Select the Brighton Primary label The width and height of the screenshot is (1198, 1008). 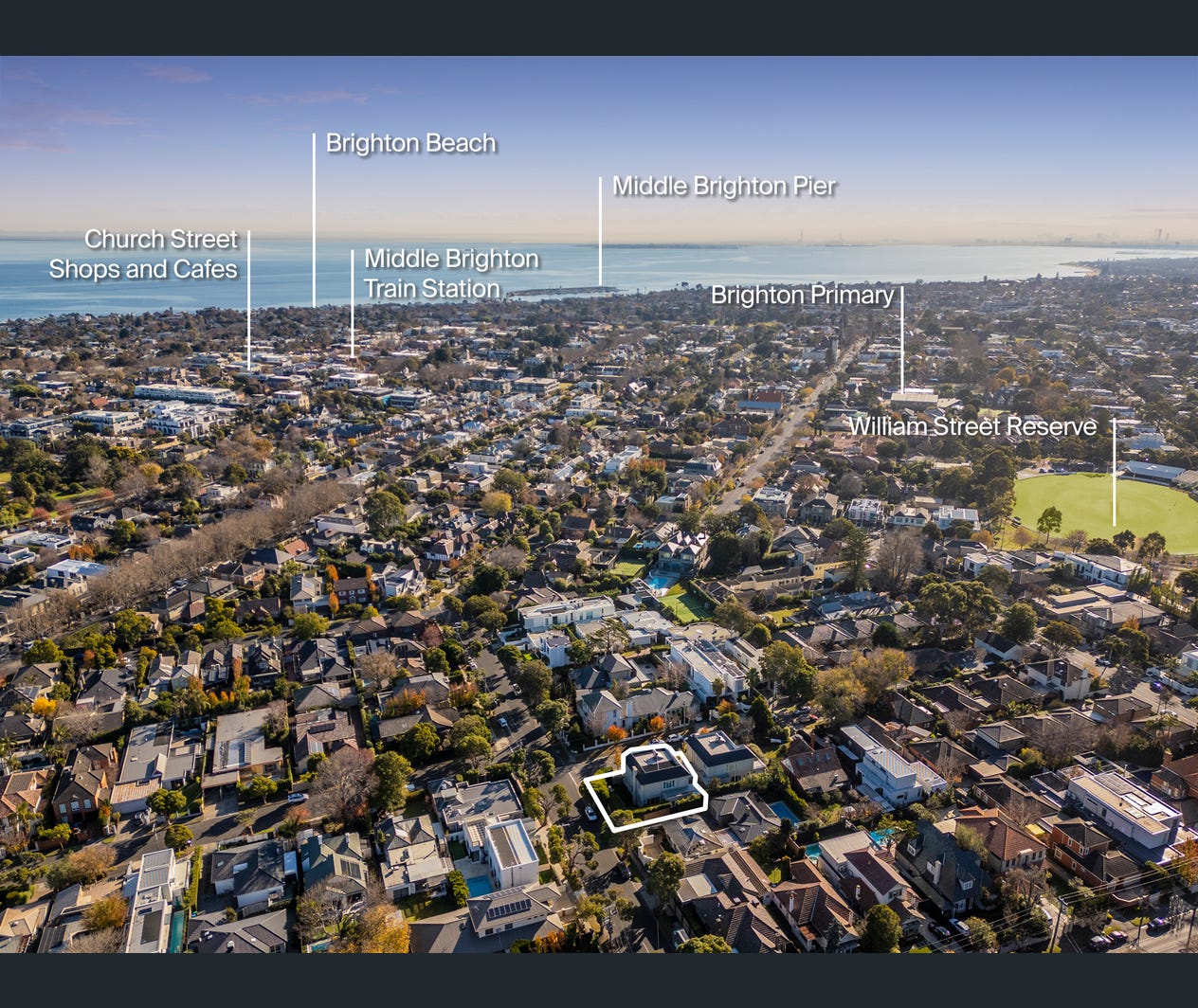[x=802, y=296]
